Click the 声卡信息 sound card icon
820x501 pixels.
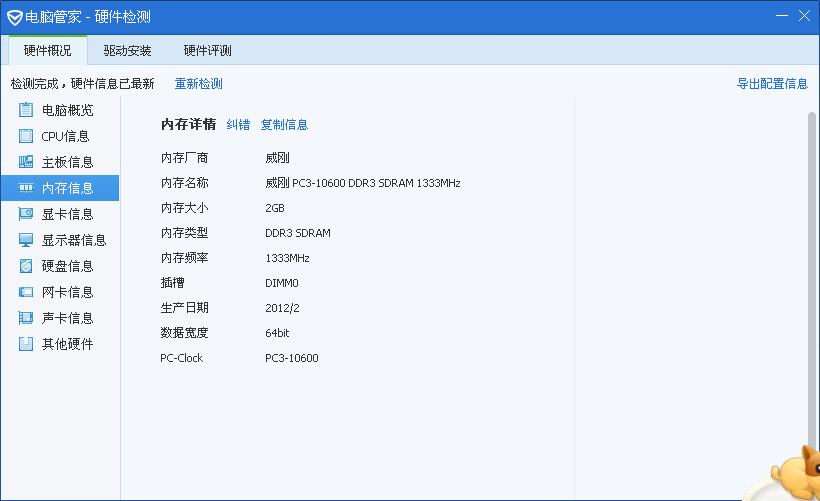(x=26, y=318)
